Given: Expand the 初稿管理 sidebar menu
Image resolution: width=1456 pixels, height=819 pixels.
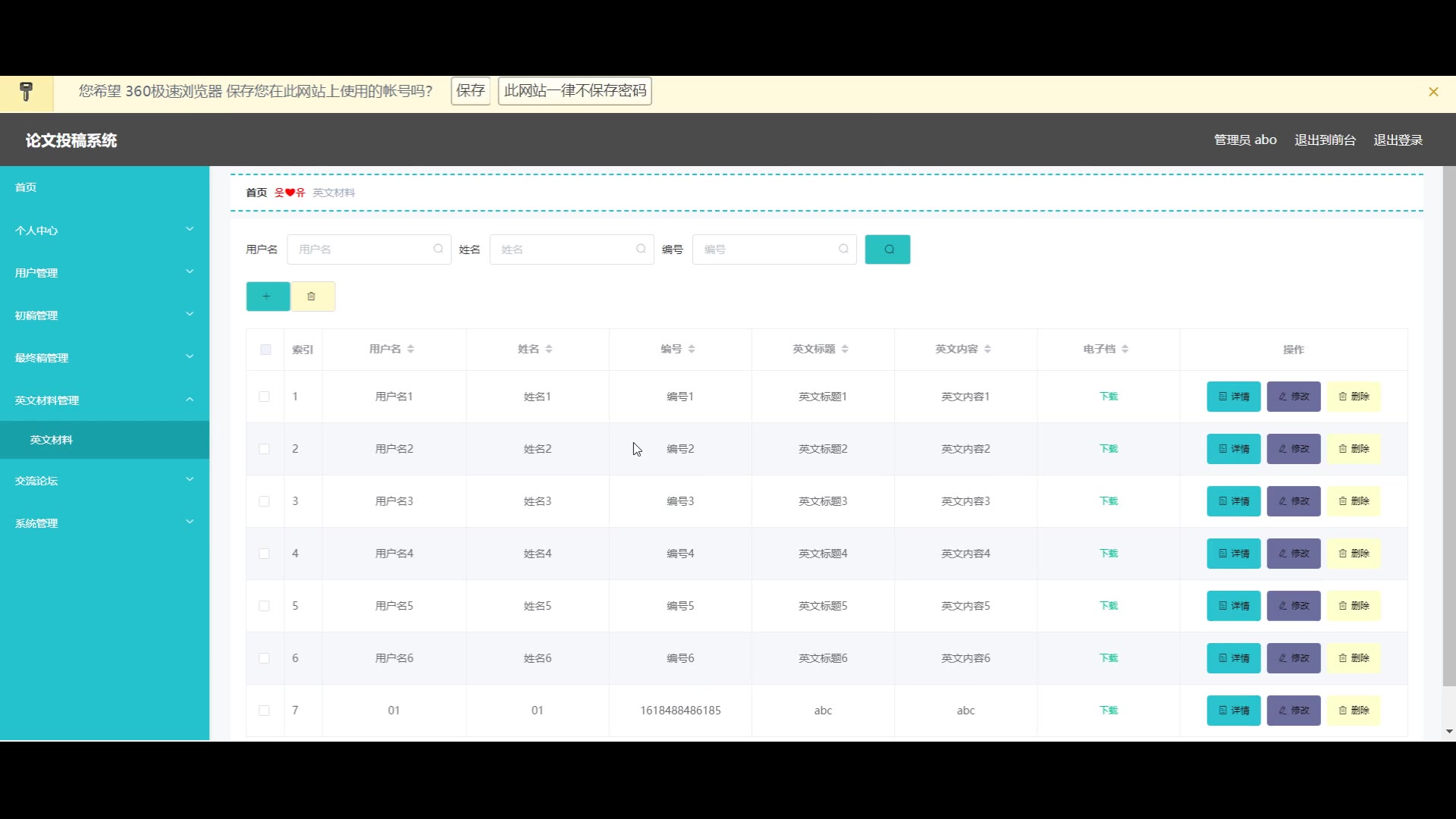Looking at the screenshot, I should click(x=105, y=315).
